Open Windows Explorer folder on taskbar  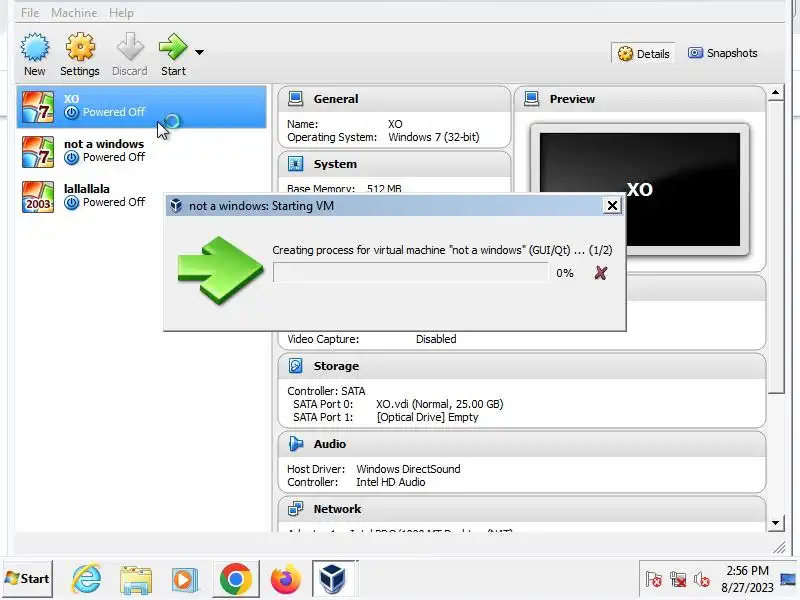click(x=136, y=580)
